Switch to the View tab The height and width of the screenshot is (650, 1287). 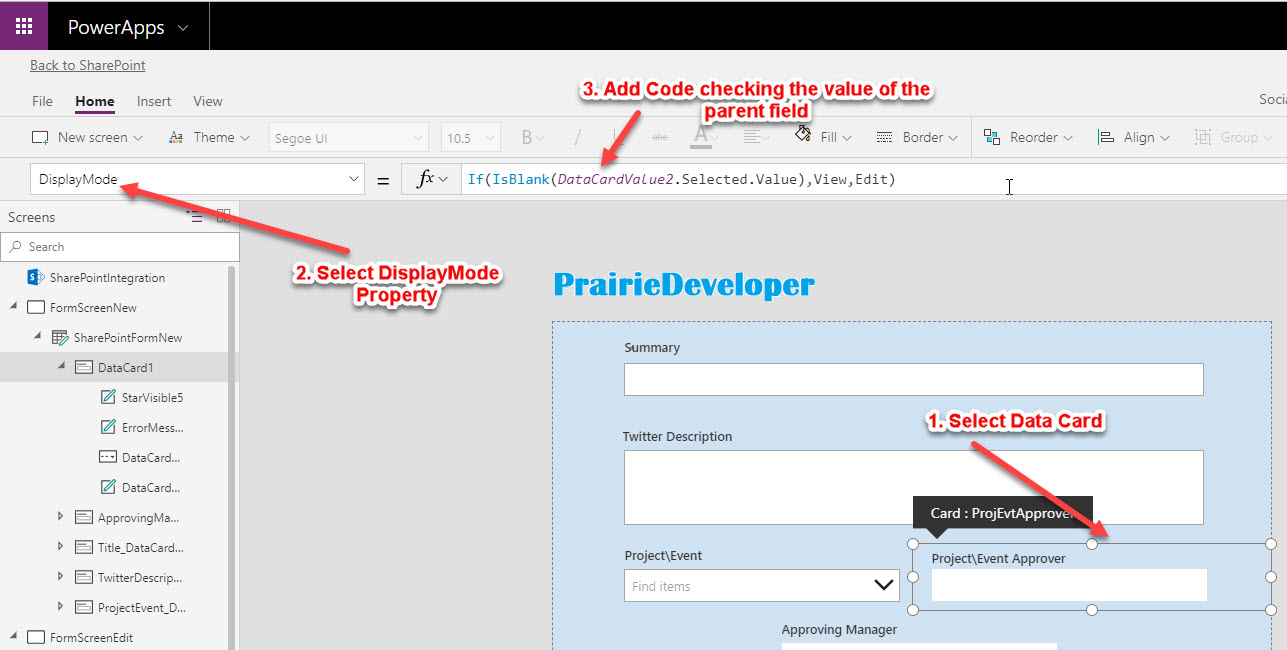[x=208, y=101]
